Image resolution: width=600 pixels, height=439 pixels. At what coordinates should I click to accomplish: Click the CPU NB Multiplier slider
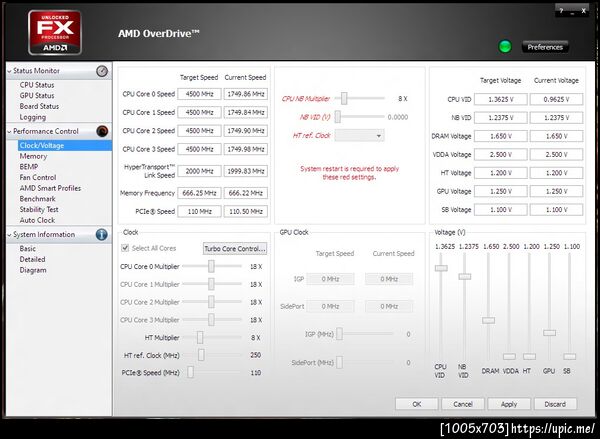point(344,98)
